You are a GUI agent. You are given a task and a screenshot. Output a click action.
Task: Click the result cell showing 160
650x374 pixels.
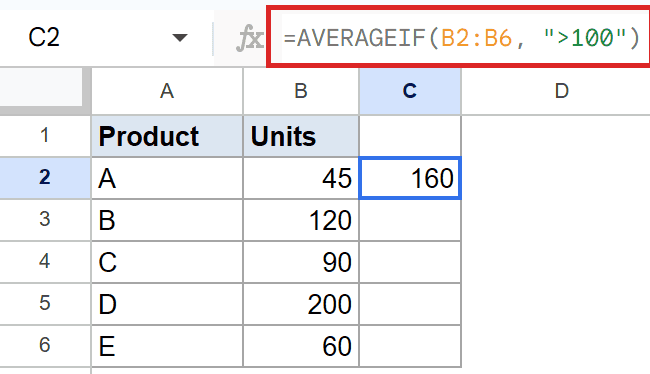pos(410,178)
